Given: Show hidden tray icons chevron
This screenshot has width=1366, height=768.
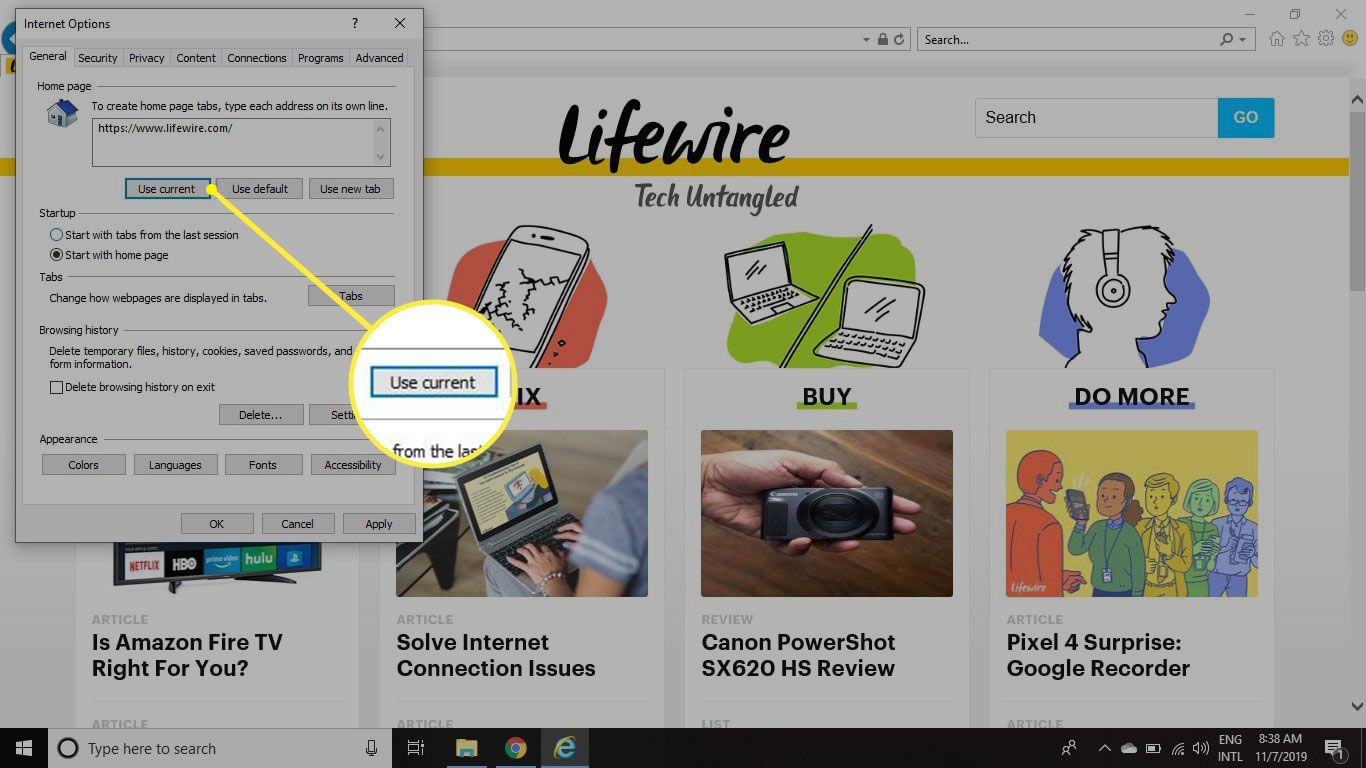Looking at the screenshot, I should [x=1105, y=748].
